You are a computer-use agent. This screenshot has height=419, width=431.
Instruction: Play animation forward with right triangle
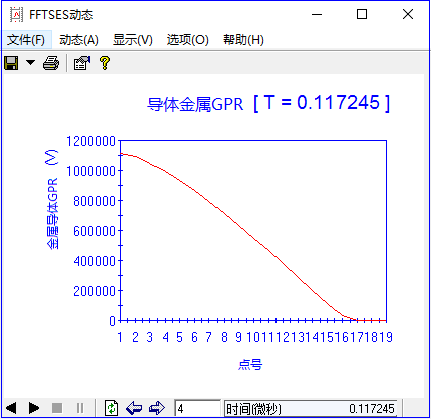(34, 408)
